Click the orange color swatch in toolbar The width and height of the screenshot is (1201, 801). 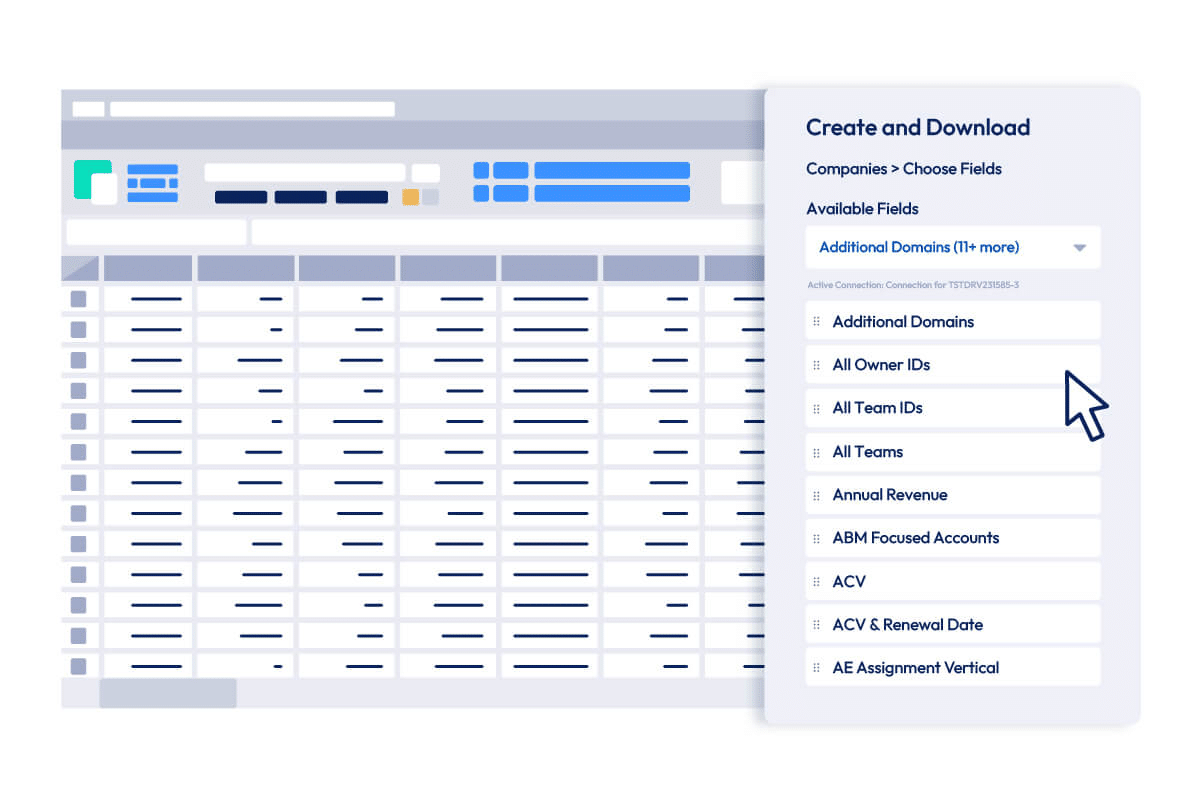pyautogui.click(x=410, y=197)
